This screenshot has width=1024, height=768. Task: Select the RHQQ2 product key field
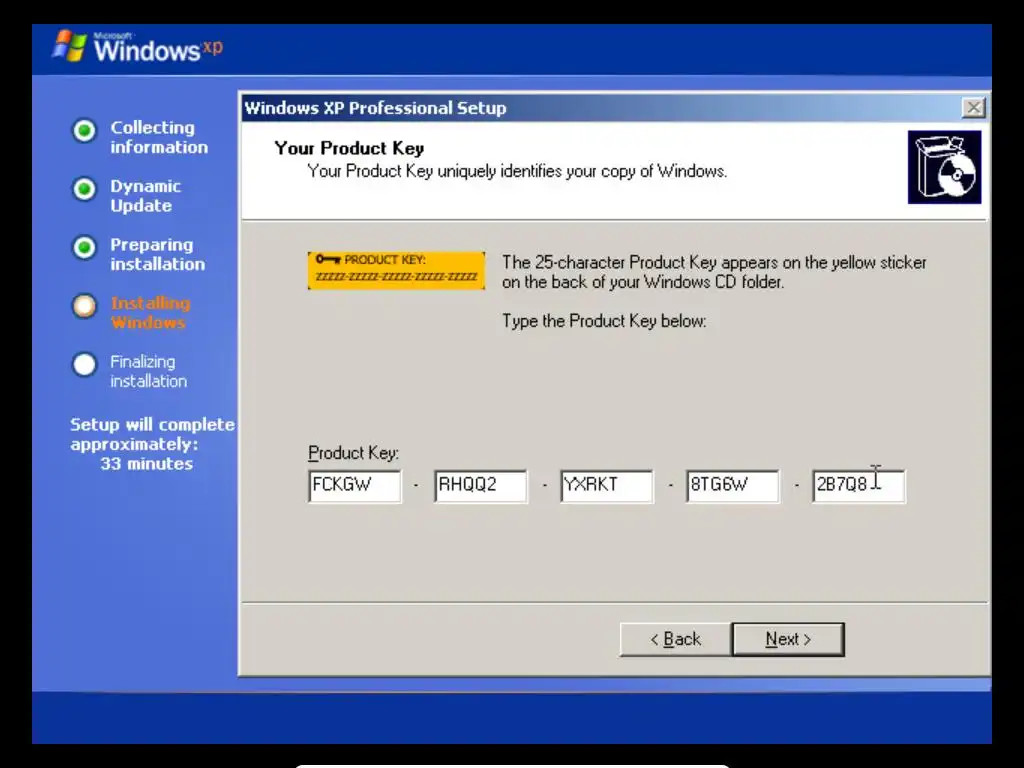(x=481, y=486)
